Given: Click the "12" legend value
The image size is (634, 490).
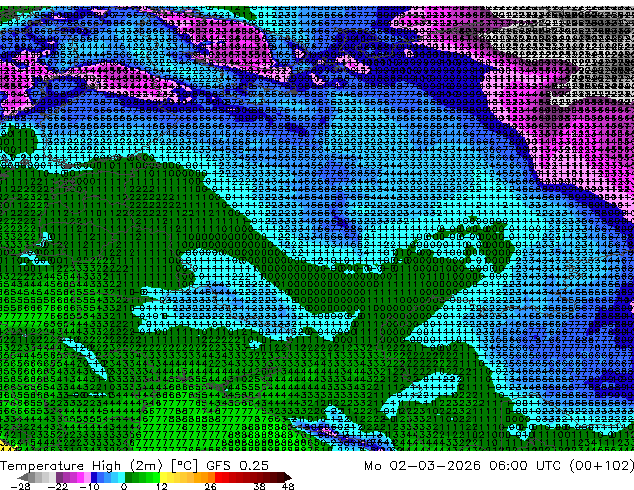Looking at the screenshot, I should click(x=162, y=486).
